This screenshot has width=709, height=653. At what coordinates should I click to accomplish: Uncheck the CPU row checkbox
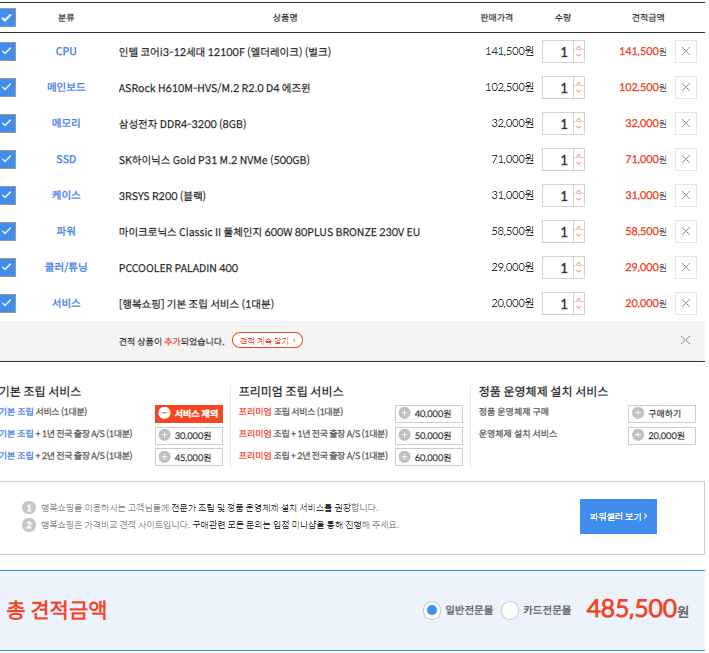click(7, 52)
